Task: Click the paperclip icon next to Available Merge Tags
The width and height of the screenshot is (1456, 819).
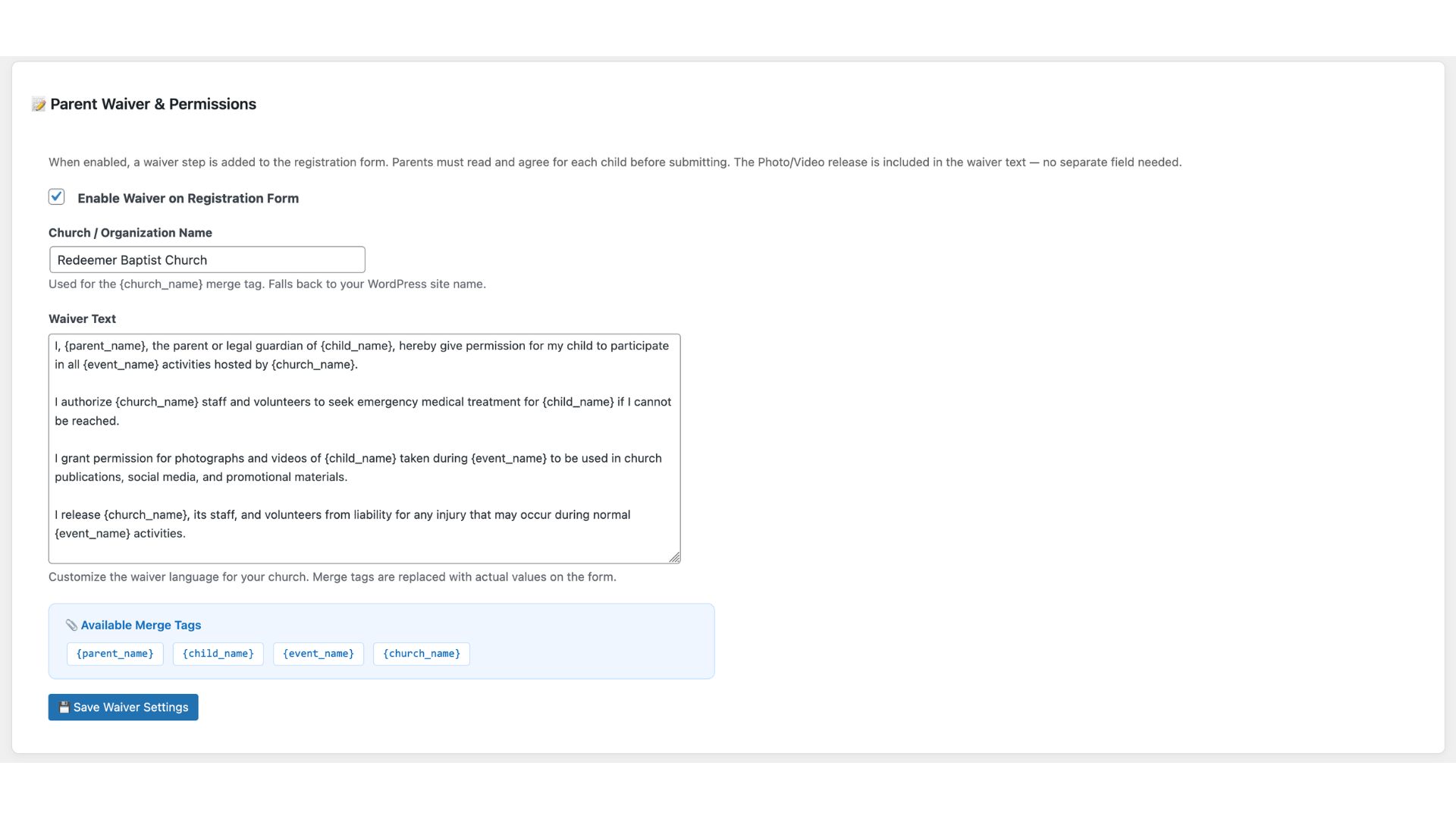Action: coord(71,625)
